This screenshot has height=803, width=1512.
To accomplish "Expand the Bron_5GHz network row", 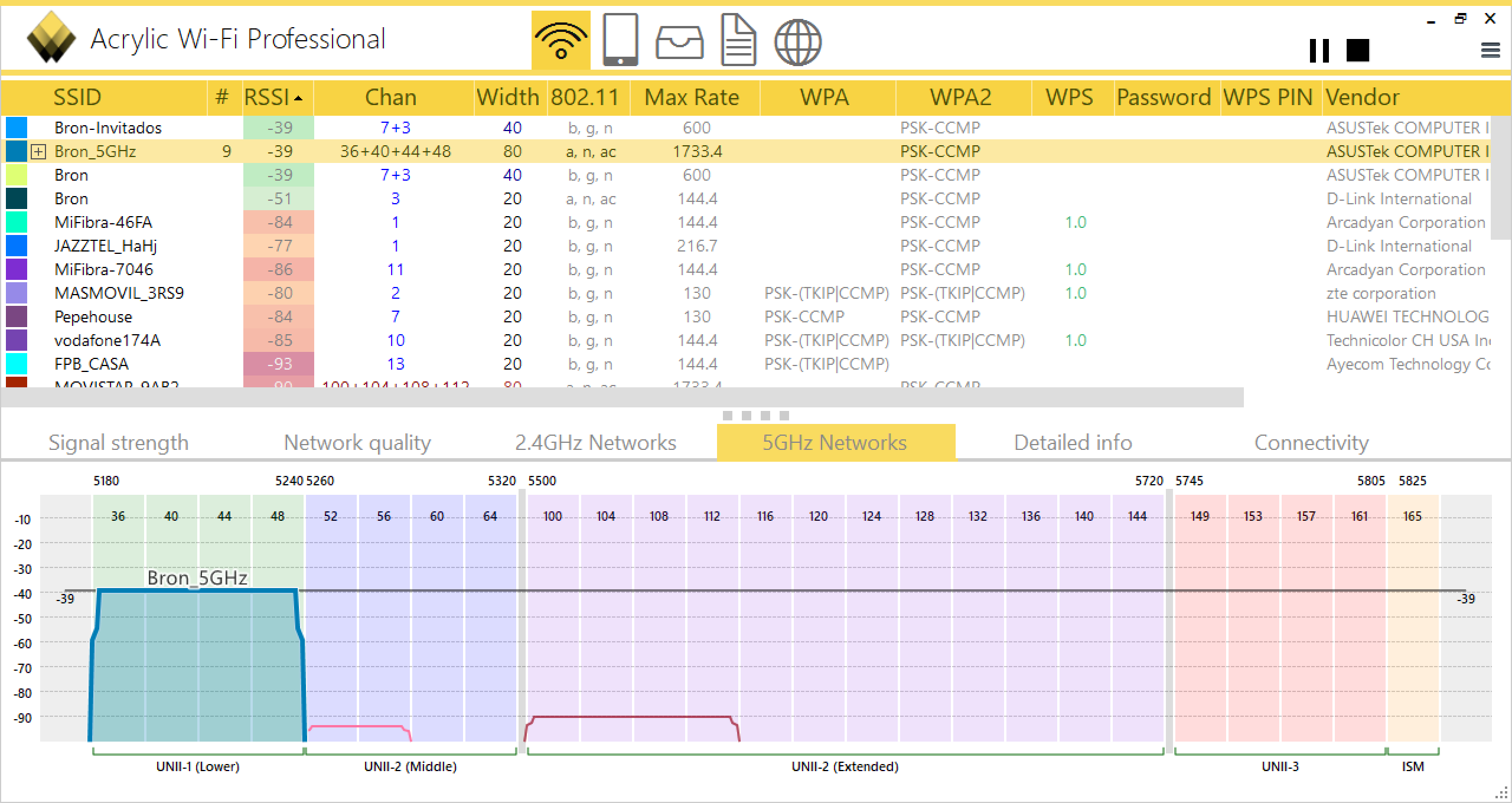I will click(38, 152).
